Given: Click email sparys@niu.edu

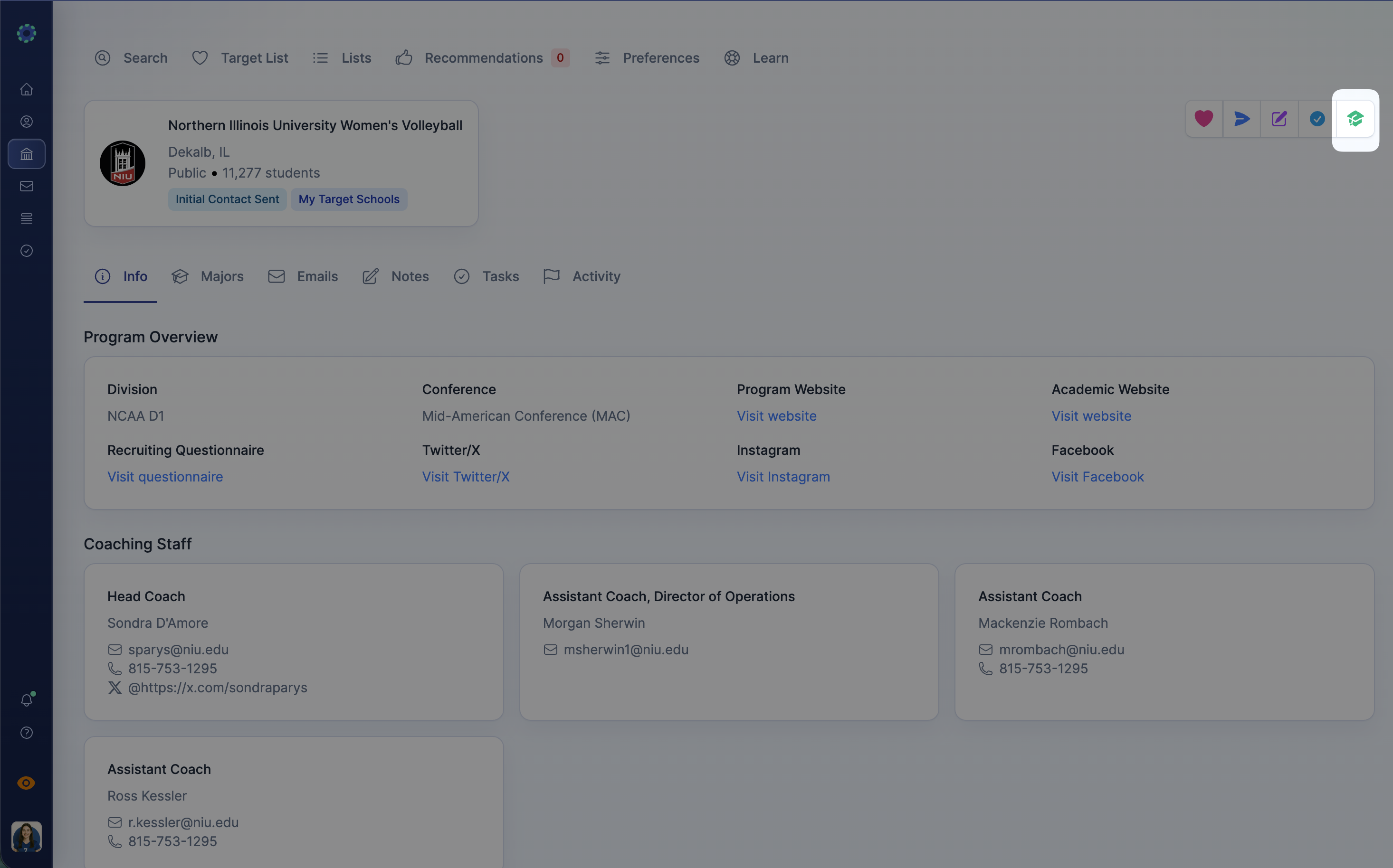Looking at the screenshot, I should (x=178, y=649).
